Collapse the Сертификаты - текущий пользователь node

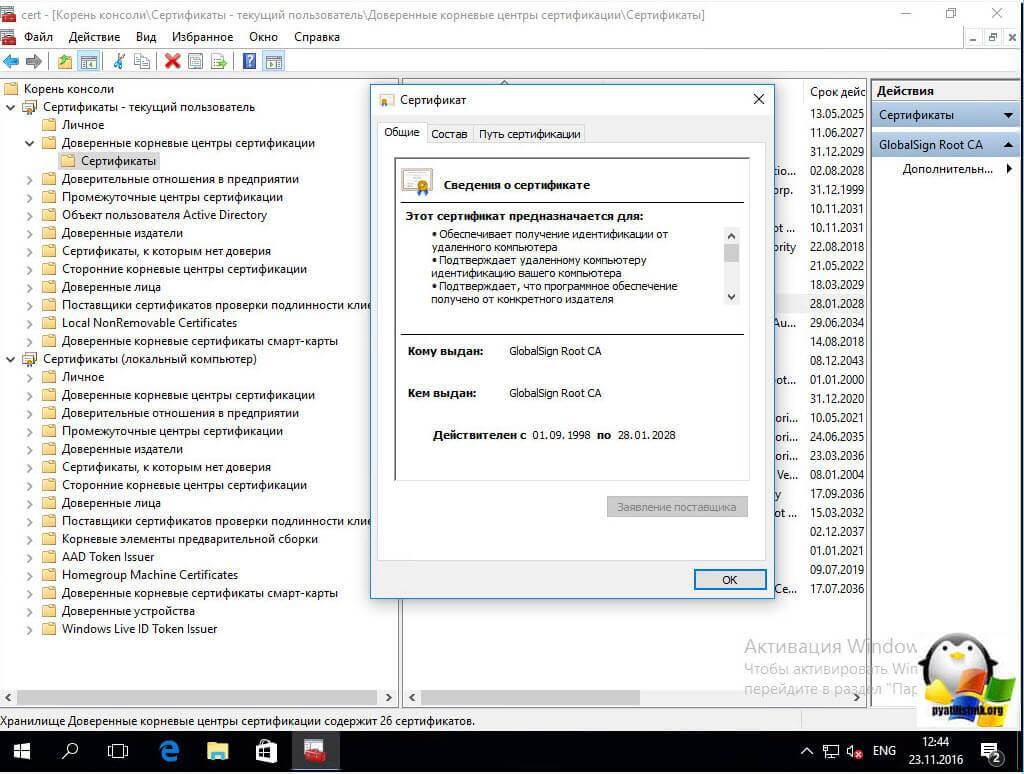tap(11, 107)
